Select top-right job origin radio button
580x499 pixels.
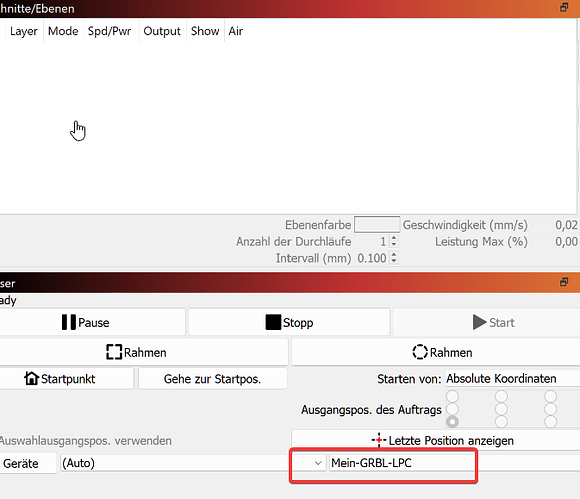pos(550,396)
